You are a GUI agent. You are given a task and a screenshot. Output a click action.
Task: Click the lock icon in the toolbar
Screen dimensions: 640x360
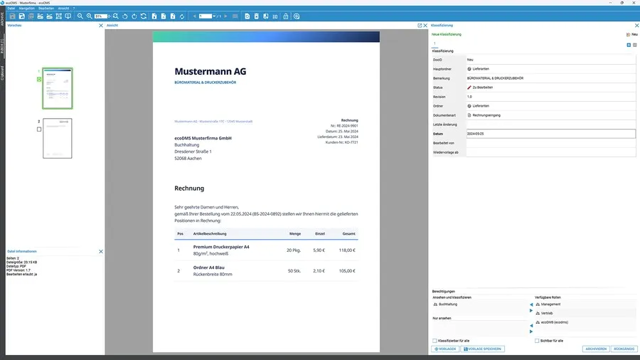pyautogui.click(x=285, y=16)
